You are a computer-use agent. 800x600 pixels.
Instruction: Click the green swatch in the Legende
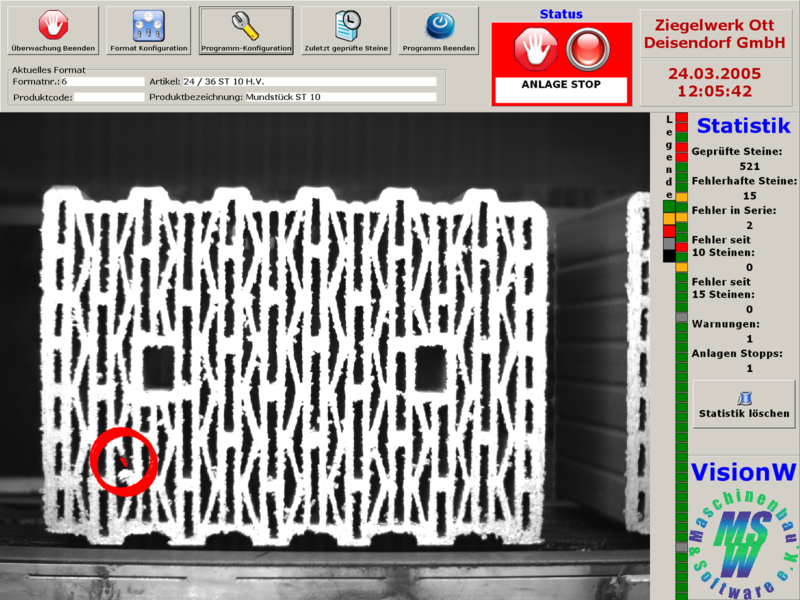pyautogui.click(x=669, y=206)
